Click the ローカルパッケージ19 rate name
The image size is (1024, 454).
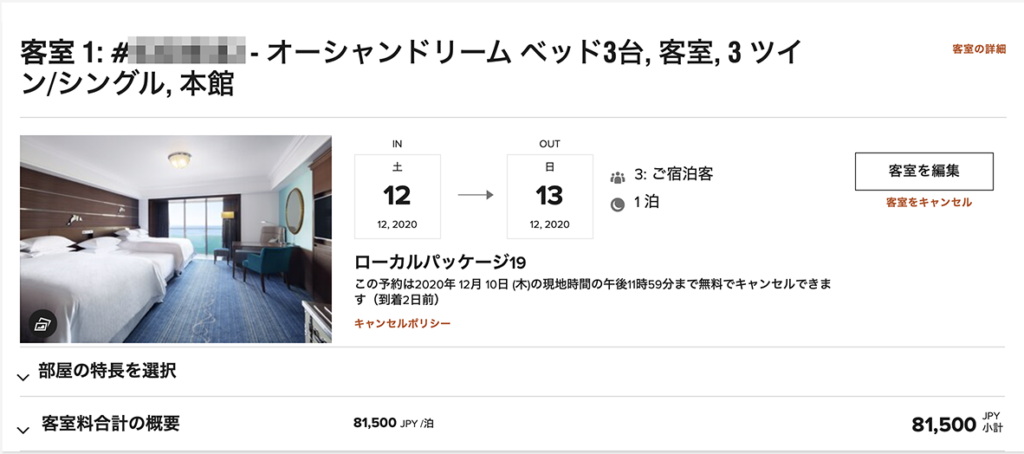tap(440, 263)
